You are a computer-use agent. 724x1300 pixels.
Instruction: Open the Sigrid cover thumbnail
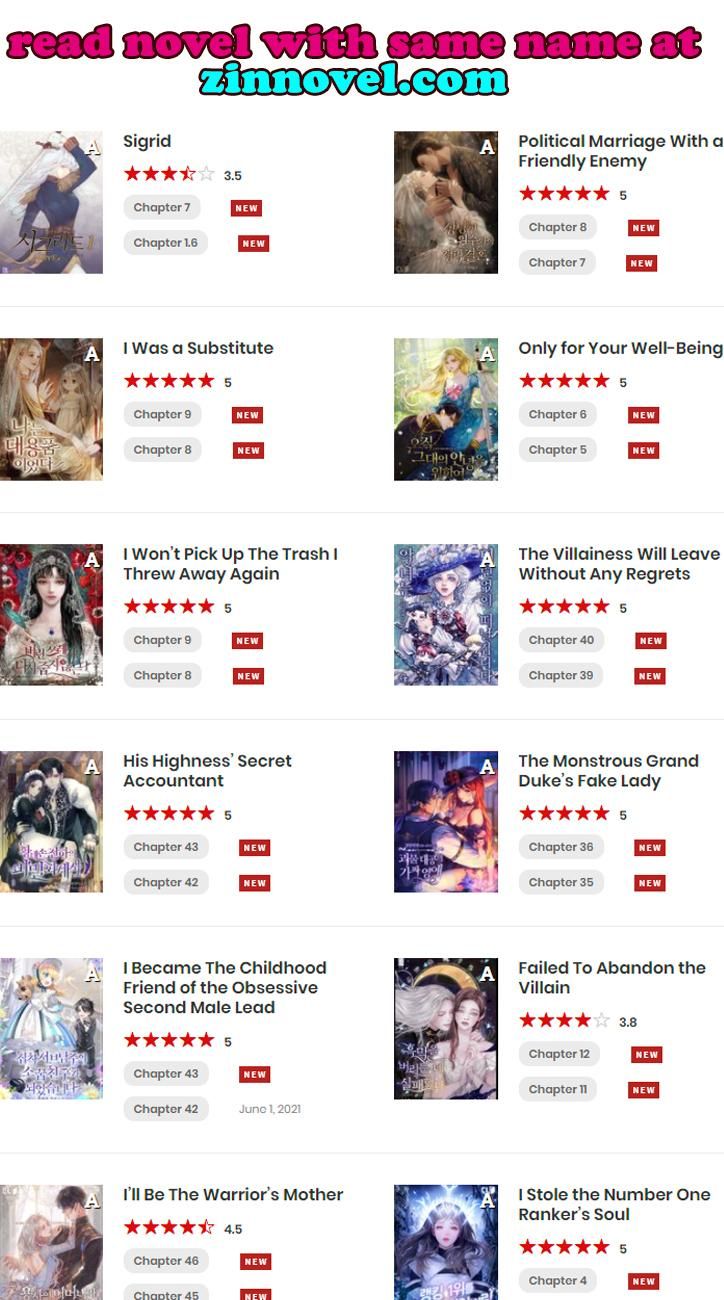pos(51,202)
